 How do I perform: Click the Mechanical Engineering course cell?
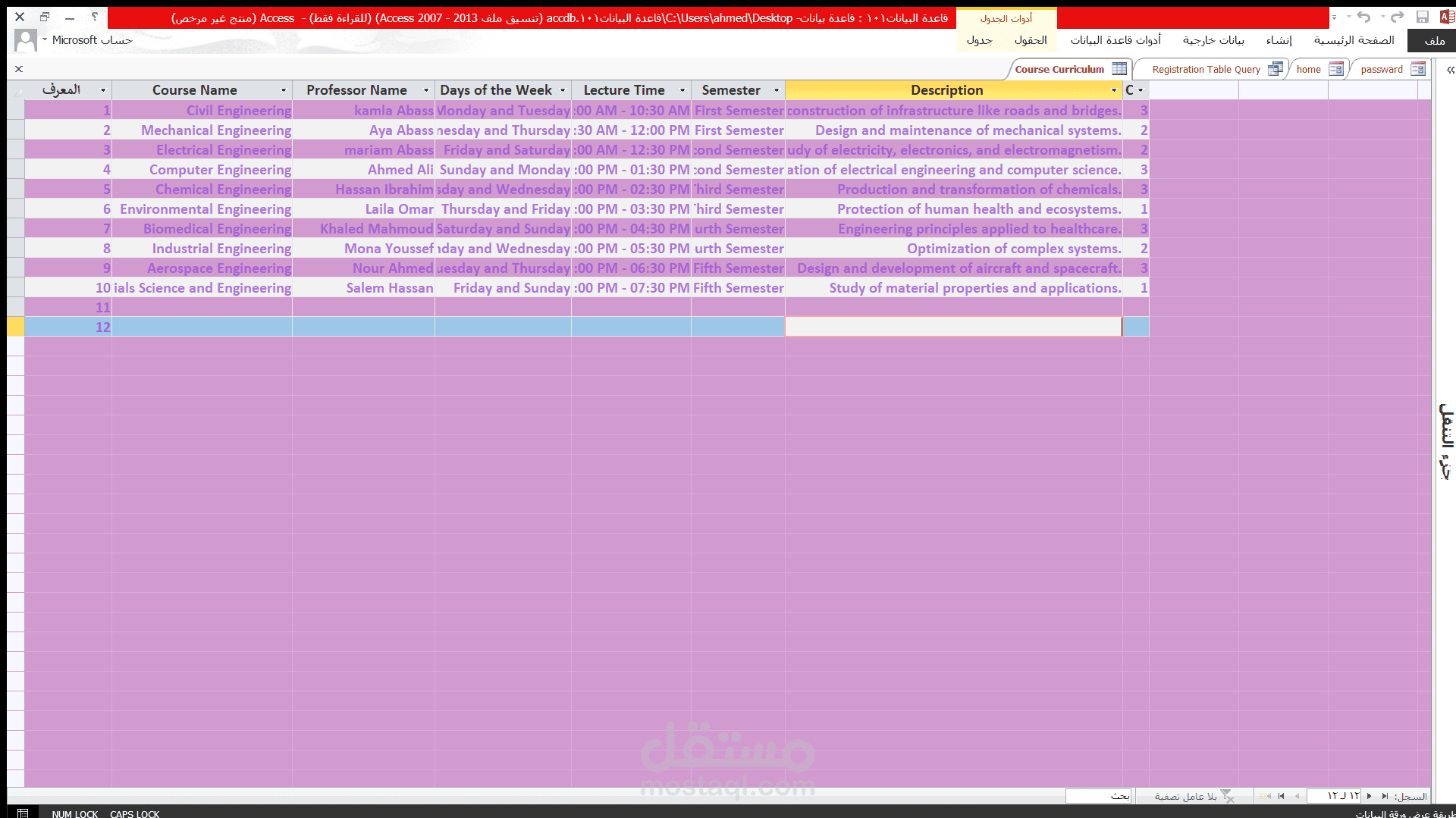202,130
